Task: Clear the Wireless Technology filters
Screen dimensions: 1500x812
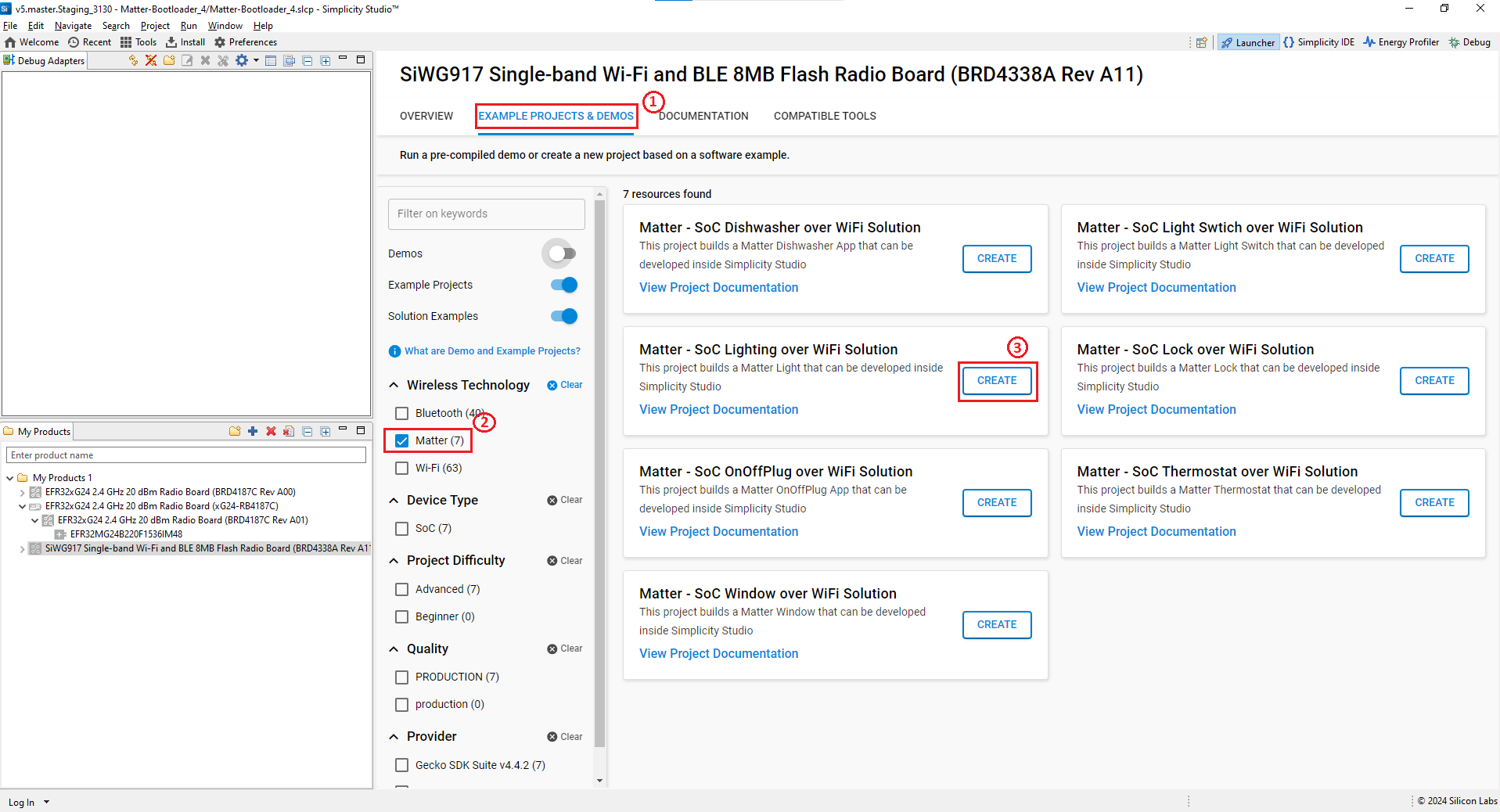Action: [x=565, y=385]
